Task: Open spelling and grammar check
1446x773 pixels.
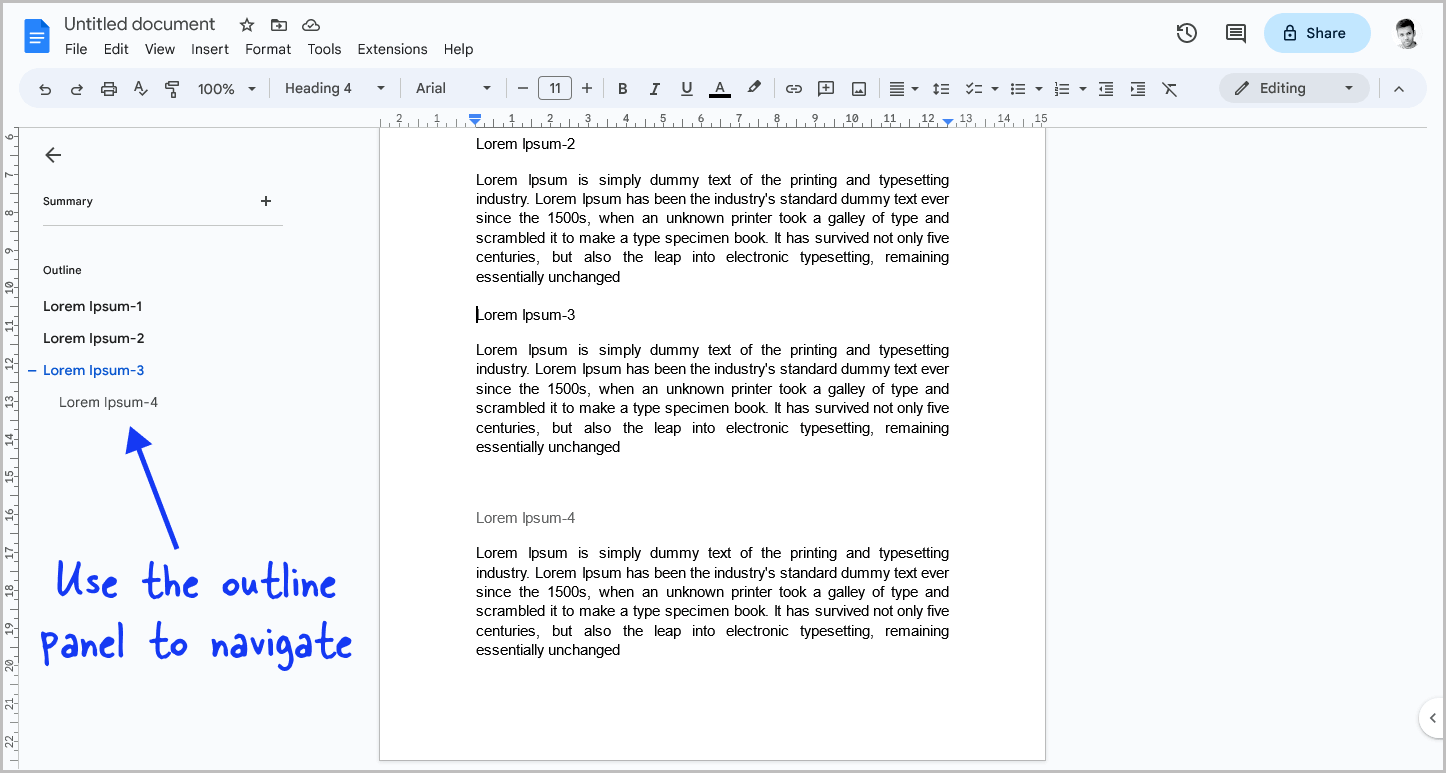Action: coord(140,88)
